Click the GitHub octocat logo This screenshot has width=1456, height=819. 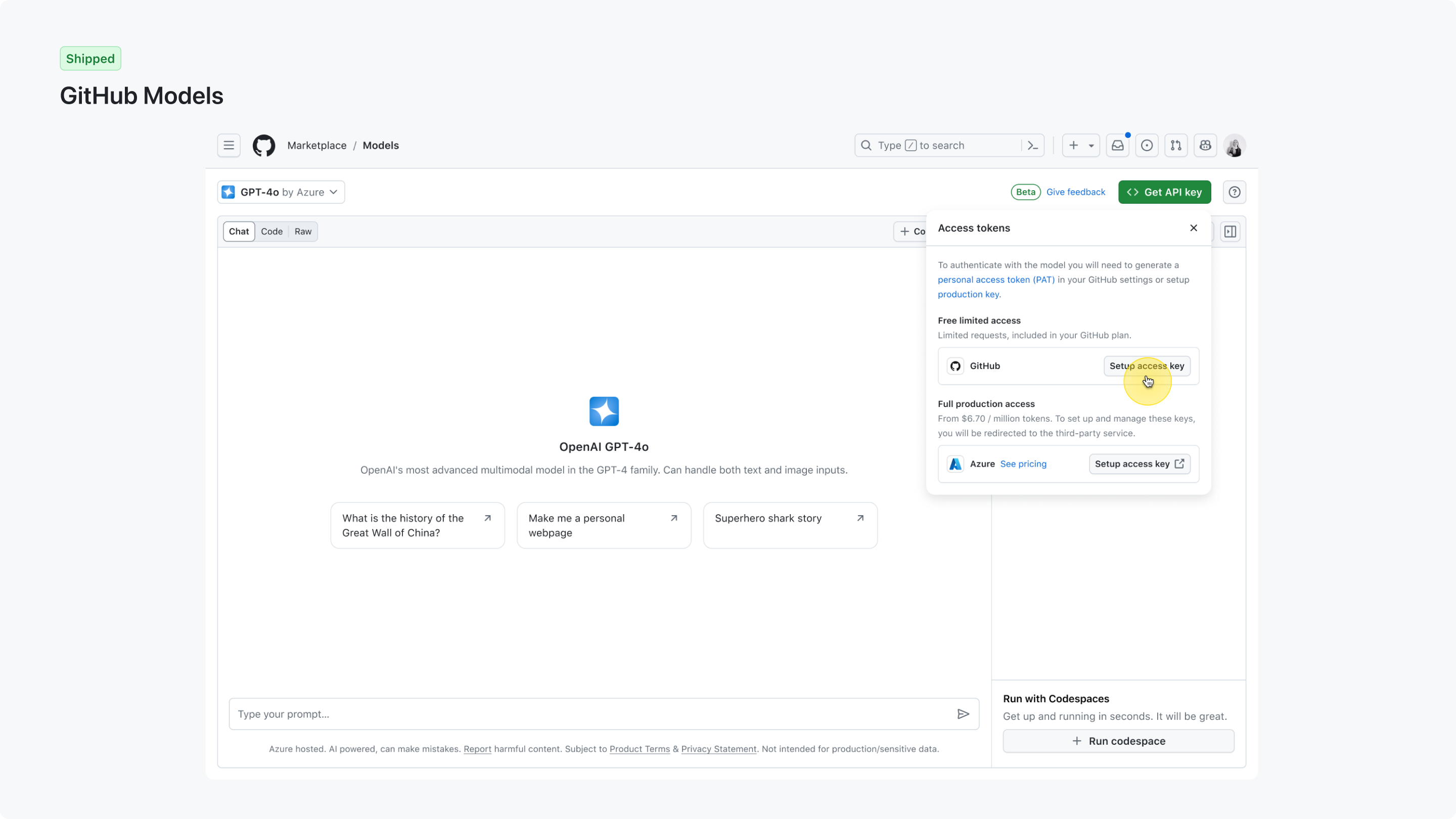coord(263,145)
